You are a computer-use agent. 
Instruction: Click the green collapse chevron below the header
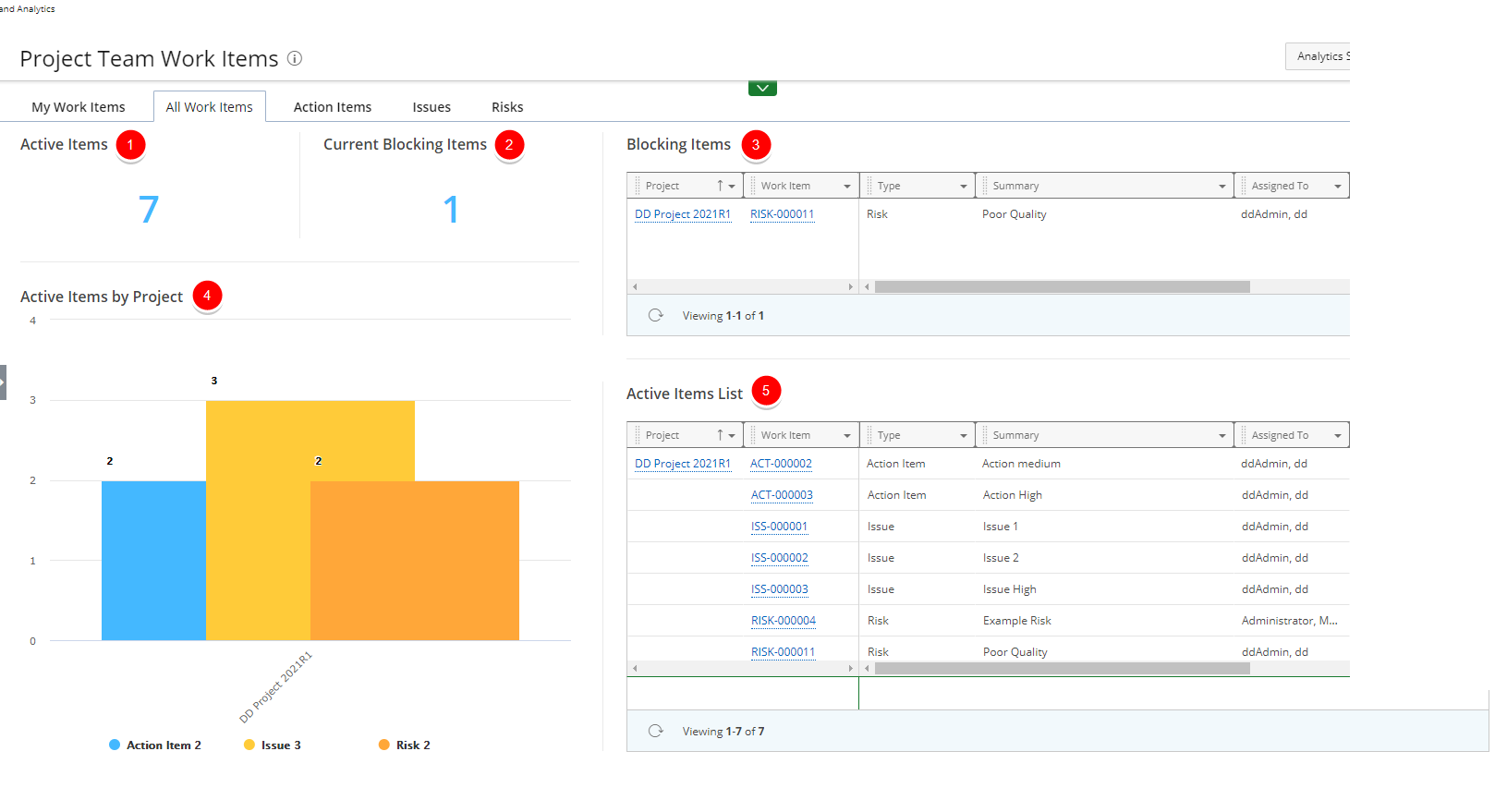point(762,89)
